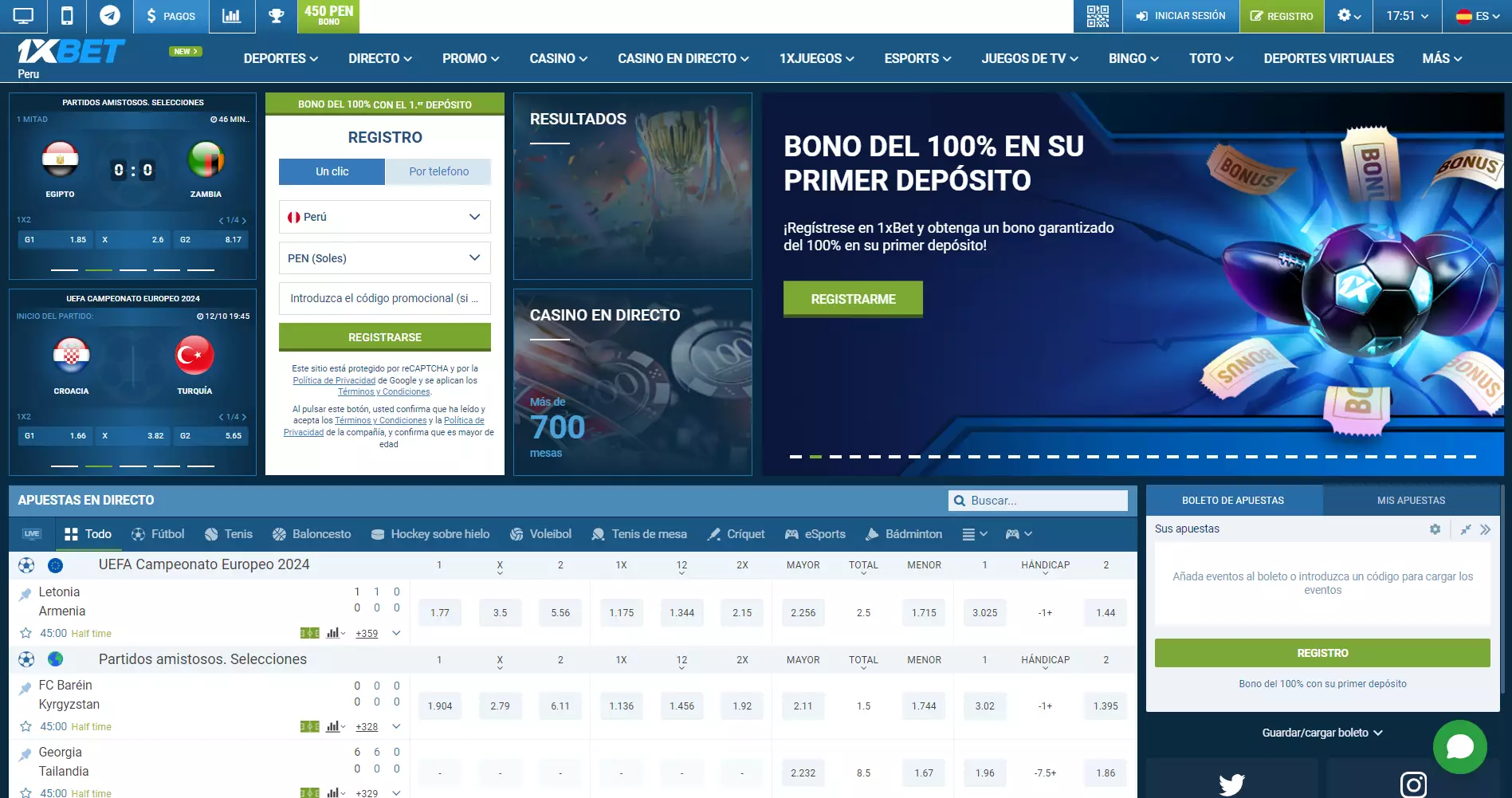Open the CASINO EN DIRECTO tile
This screenshot has width=1512, height=798.
pos(633,382)
